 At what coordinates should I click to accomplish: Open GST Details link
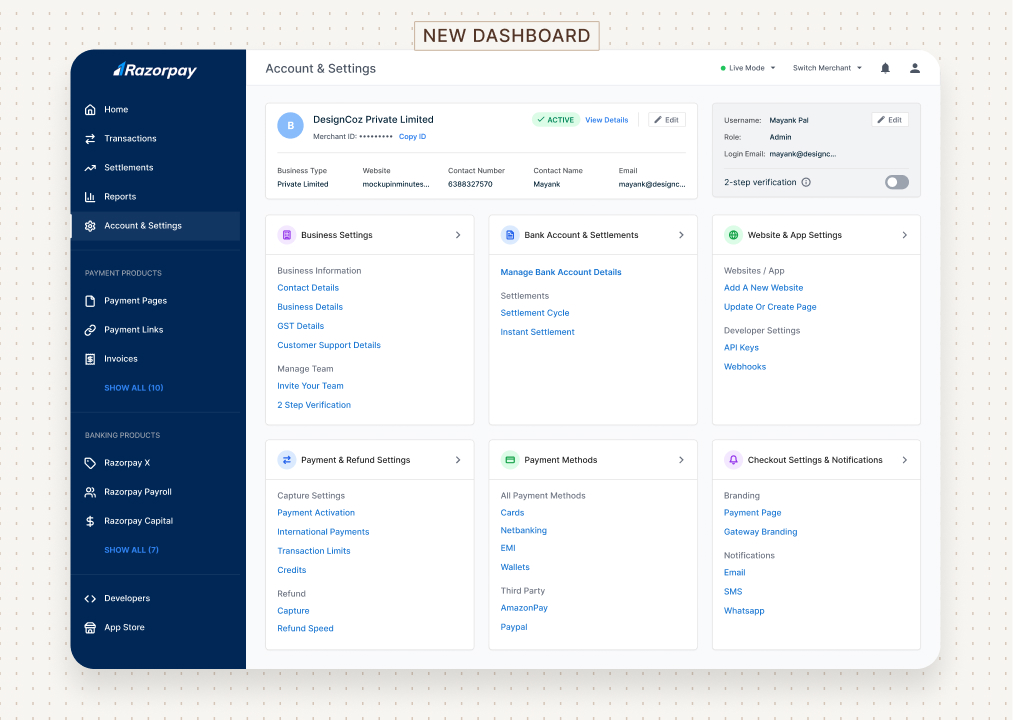[300, 326]
